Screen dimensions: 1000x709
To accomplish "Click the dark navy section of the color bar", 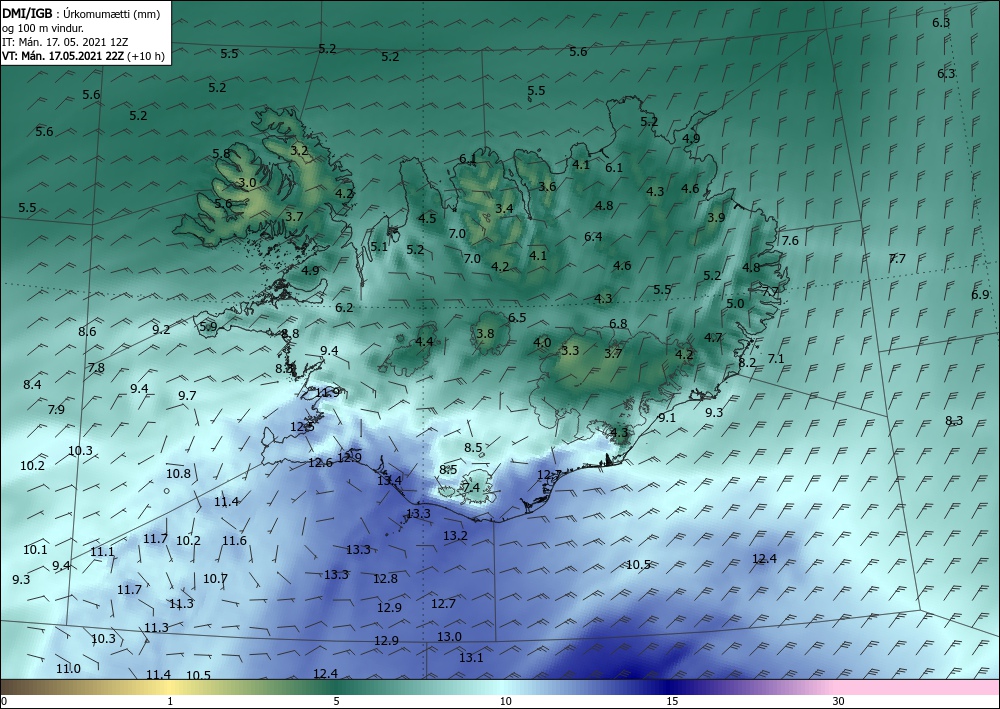I will pyautogui.click(x=670, y=687).
